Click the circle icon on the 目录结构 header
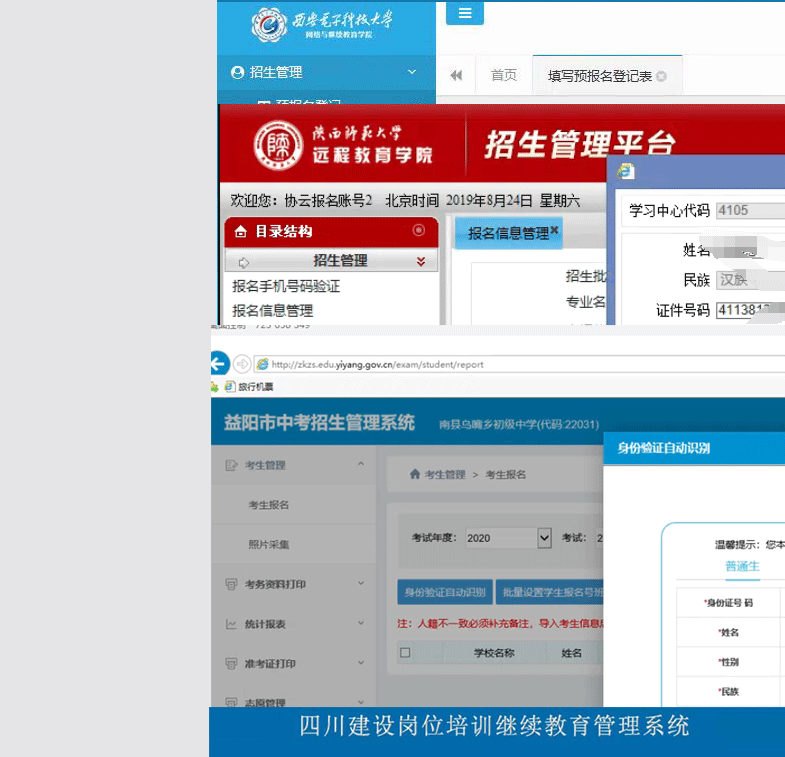This screenshot has height=757, width=785. pos(419,230)
